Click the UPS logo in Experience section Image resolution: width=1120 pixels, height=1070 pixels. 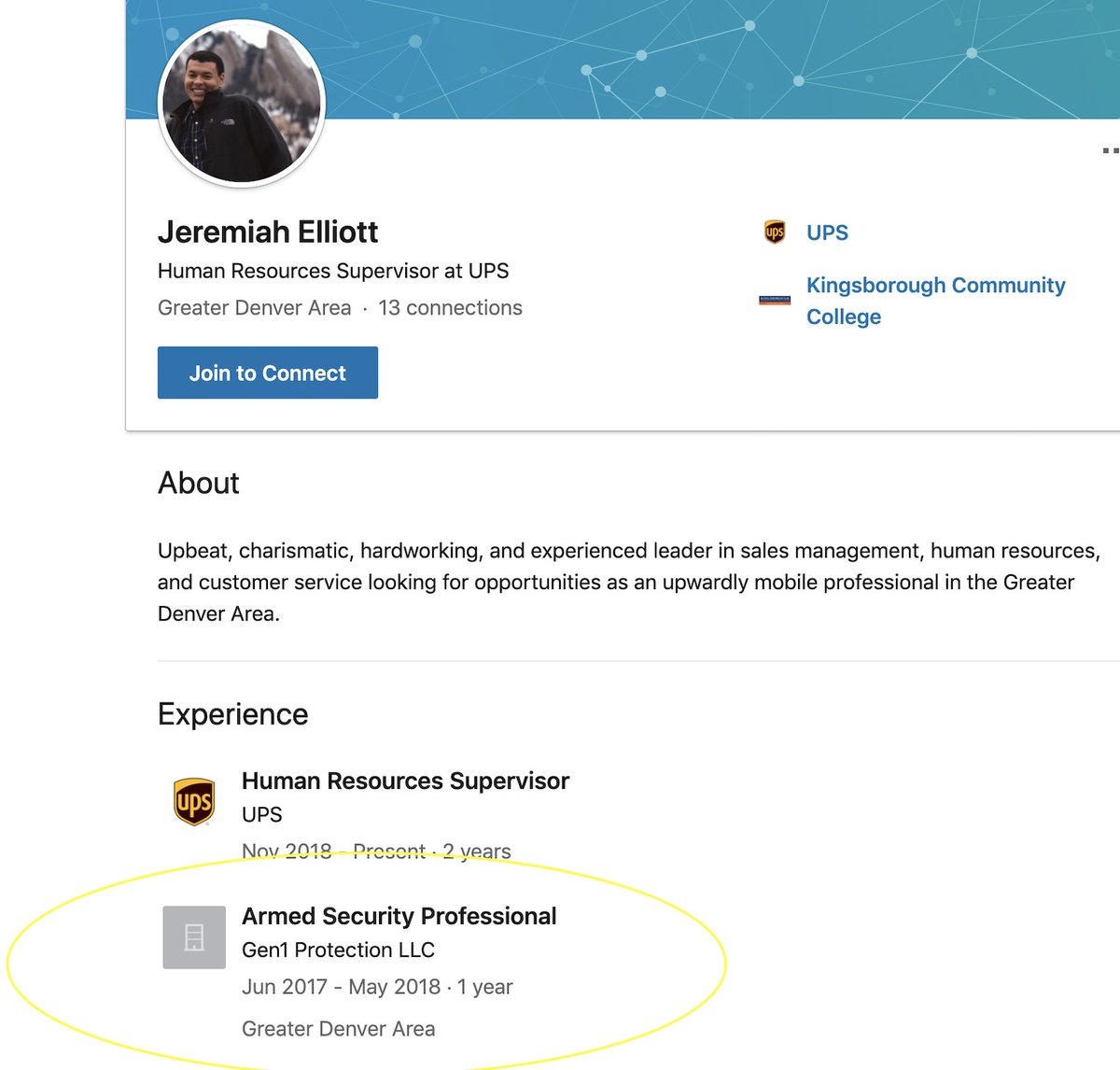pos(194,802)
